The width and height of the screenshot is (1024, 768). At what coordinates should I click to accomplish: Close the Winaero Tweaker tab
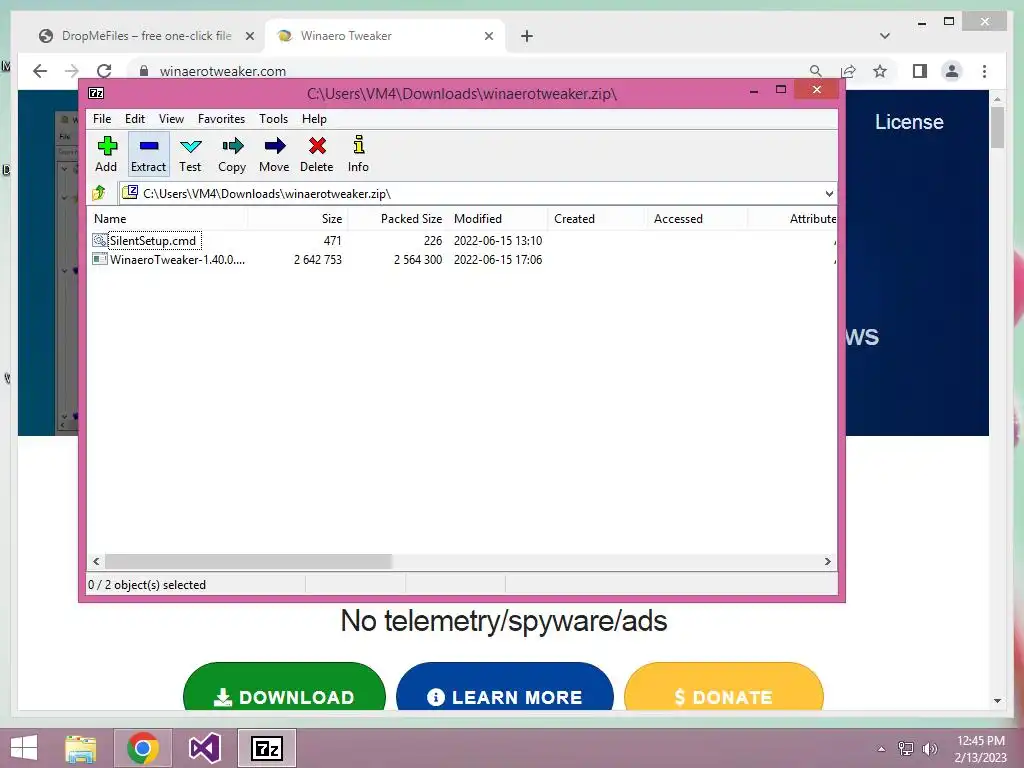point(488,36)
